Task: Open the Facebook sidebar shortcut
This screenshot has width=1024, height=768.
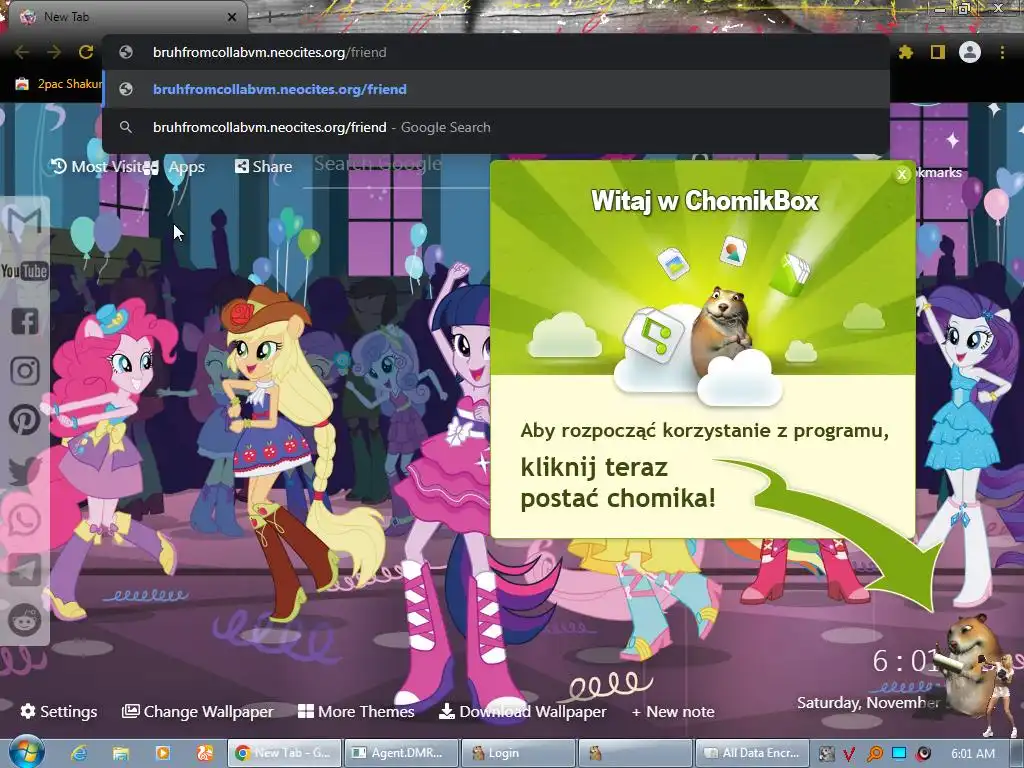Action: pyautogui.click(x=25, y=321)
